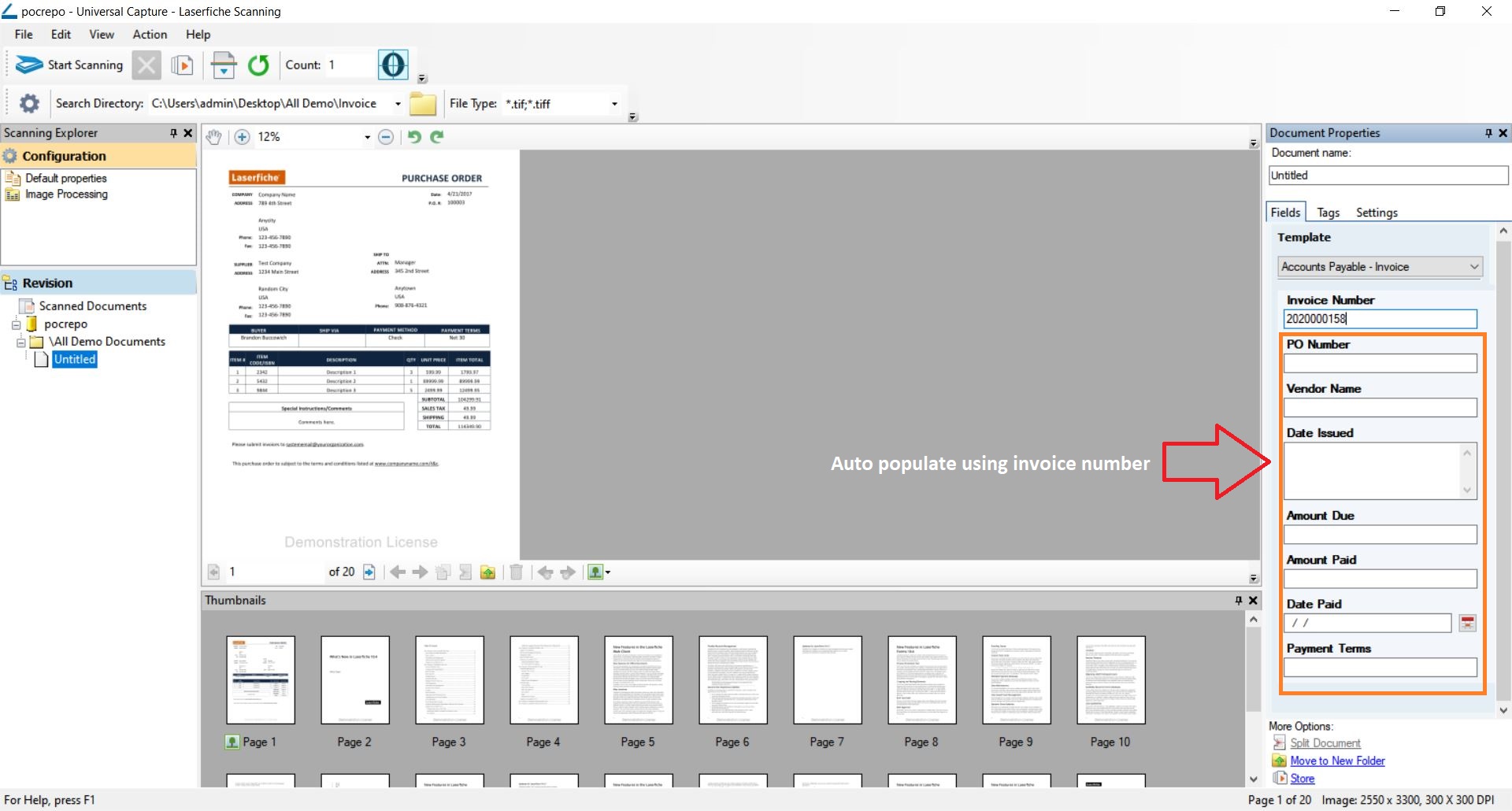The image size is (1512, 811).
Task: Switch to the Settings tab
Action: [1377, 213]
